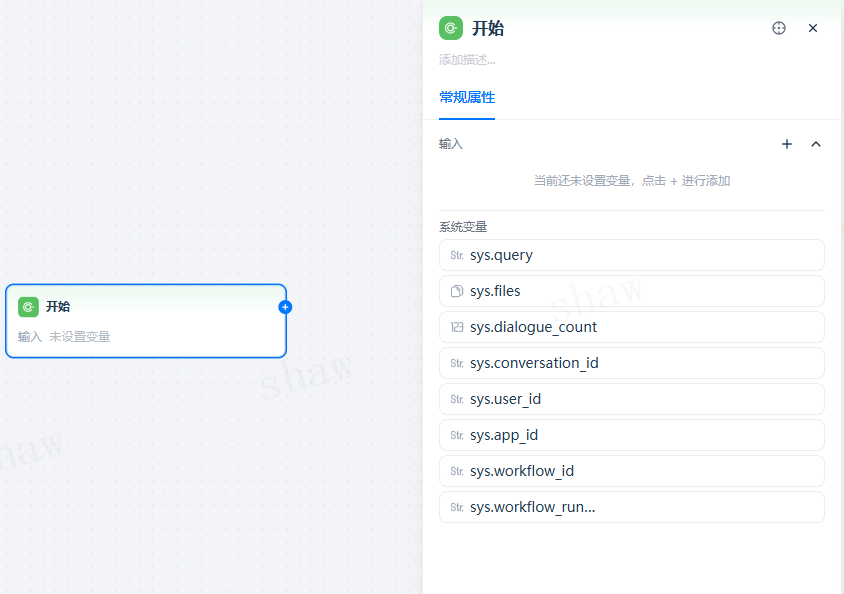Screen dimensions: 844x594
Task: Select the 开始 node on the canvas
Action: [x=145, y=321]
